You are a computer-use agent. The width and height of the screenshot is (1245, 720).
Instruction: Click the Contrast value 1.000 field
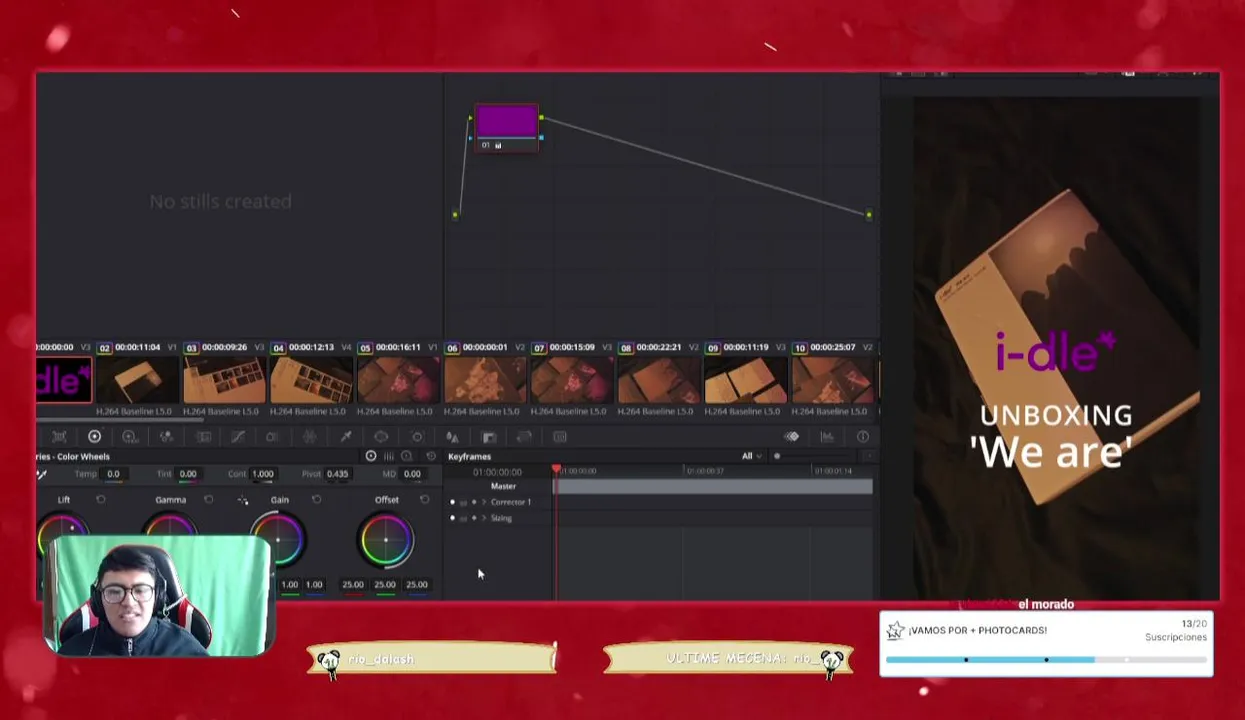[x=262, y=474]
